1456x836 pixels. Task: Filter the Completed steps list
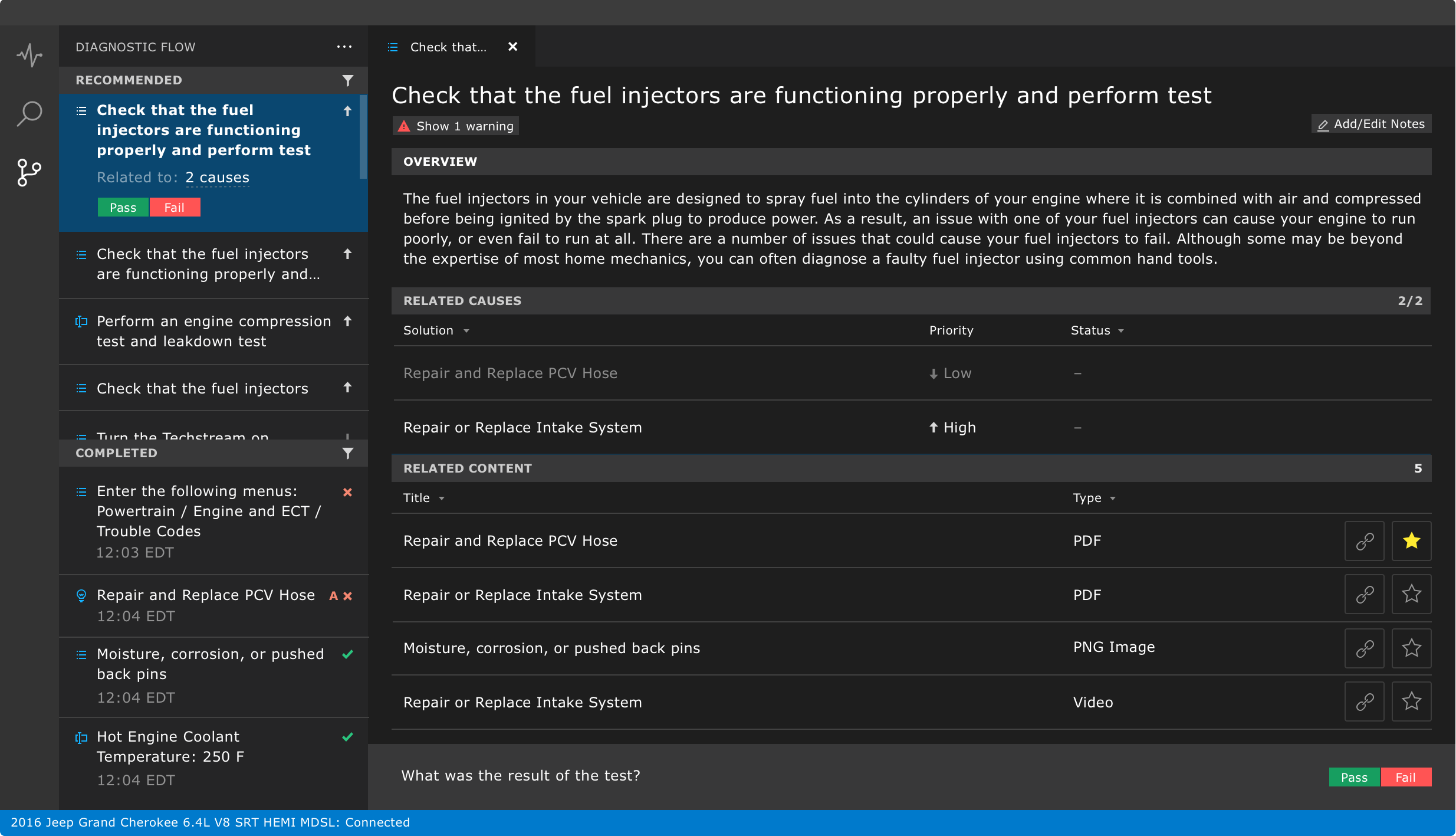(348, 453)
